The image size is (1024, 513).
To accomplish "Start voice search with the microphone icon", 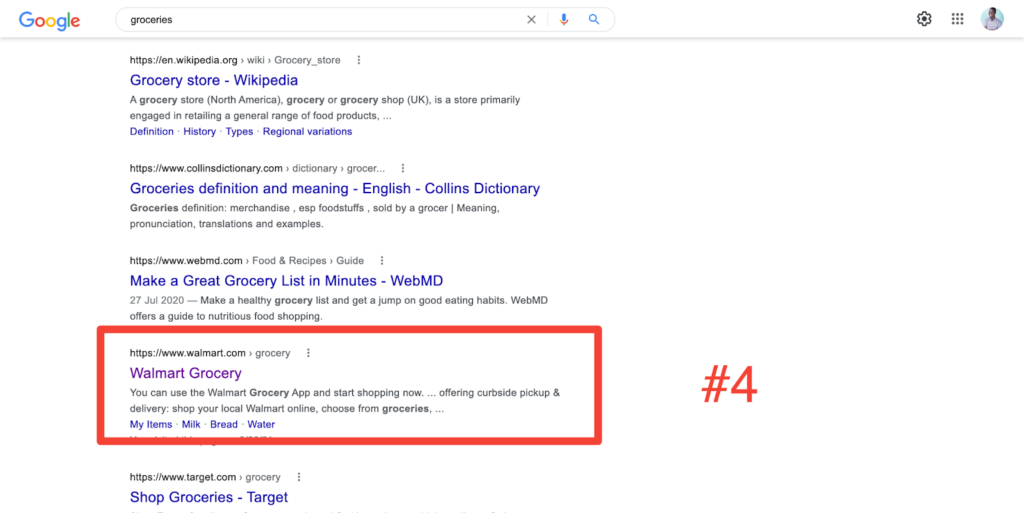I will coord(564,20).
